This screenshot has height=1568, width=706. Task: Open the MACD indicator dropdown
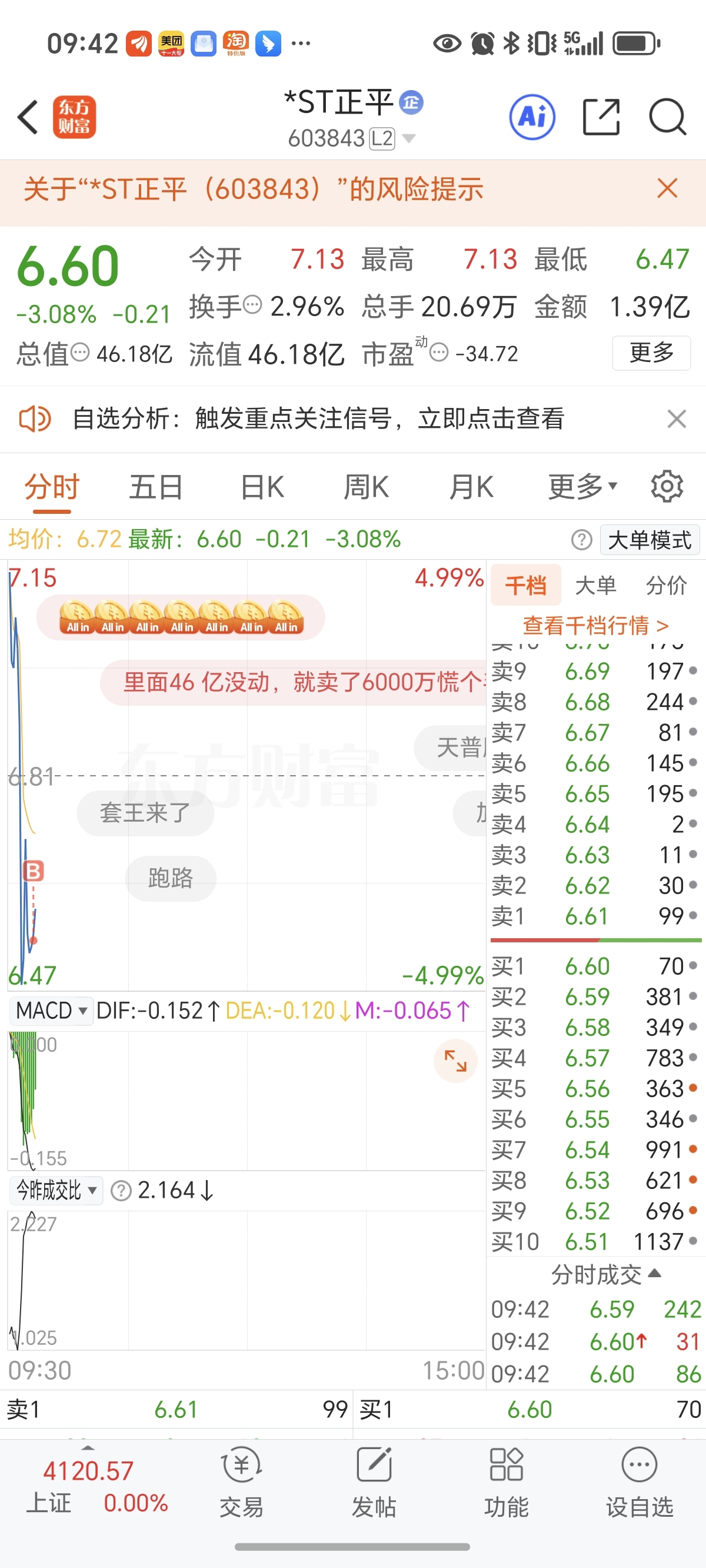pyautogui.click(x=51, y=1011)
